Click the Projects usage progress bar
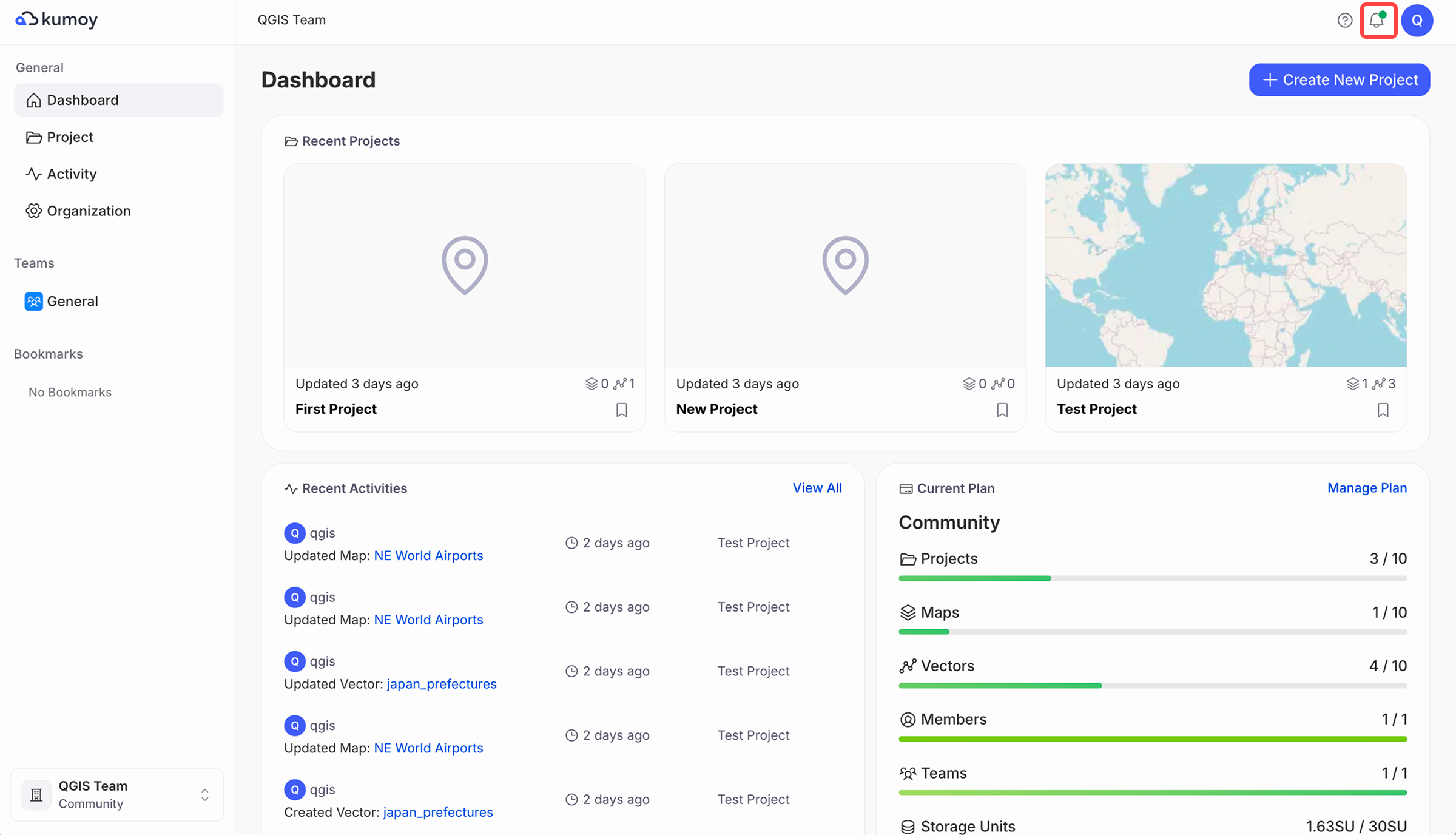Viewport: 1456px width, 835px height. 1152,578
